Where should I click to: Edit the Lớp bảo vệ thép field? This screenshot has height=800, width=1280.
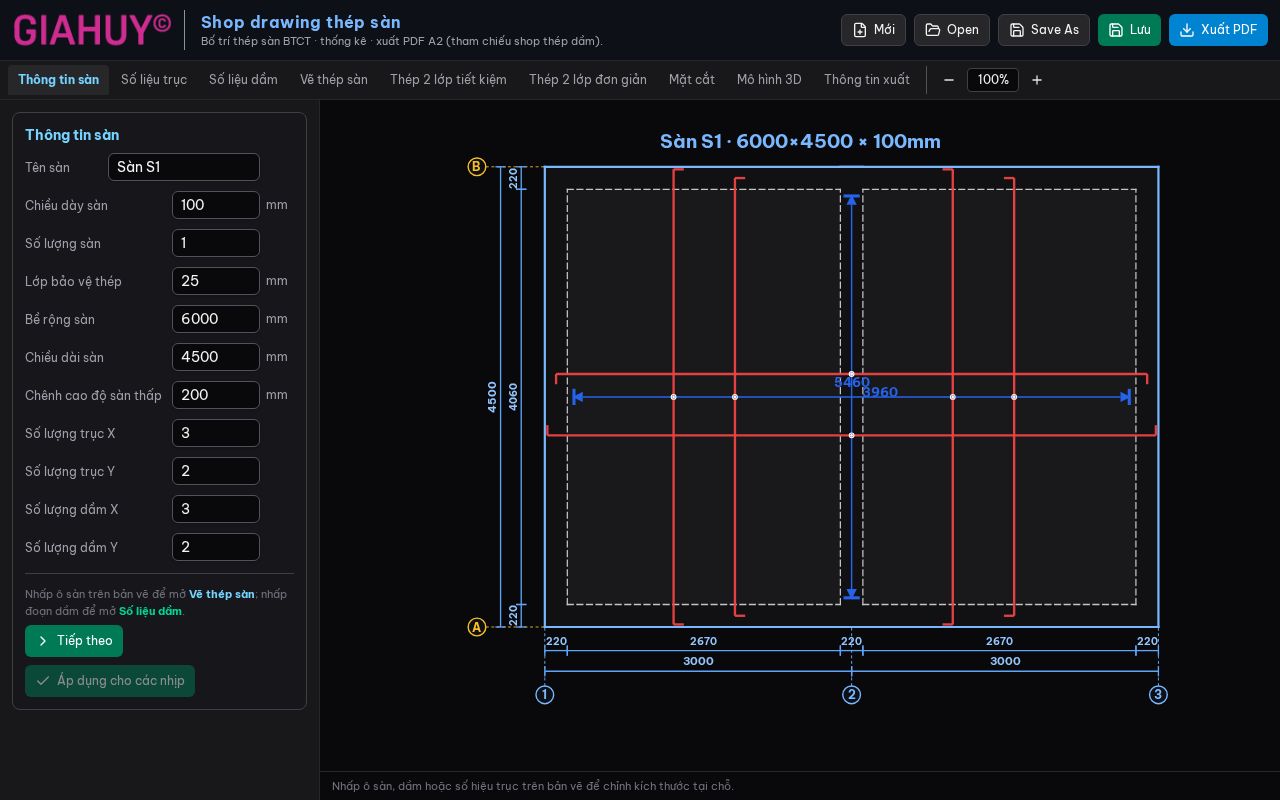(x=216, y=281)
